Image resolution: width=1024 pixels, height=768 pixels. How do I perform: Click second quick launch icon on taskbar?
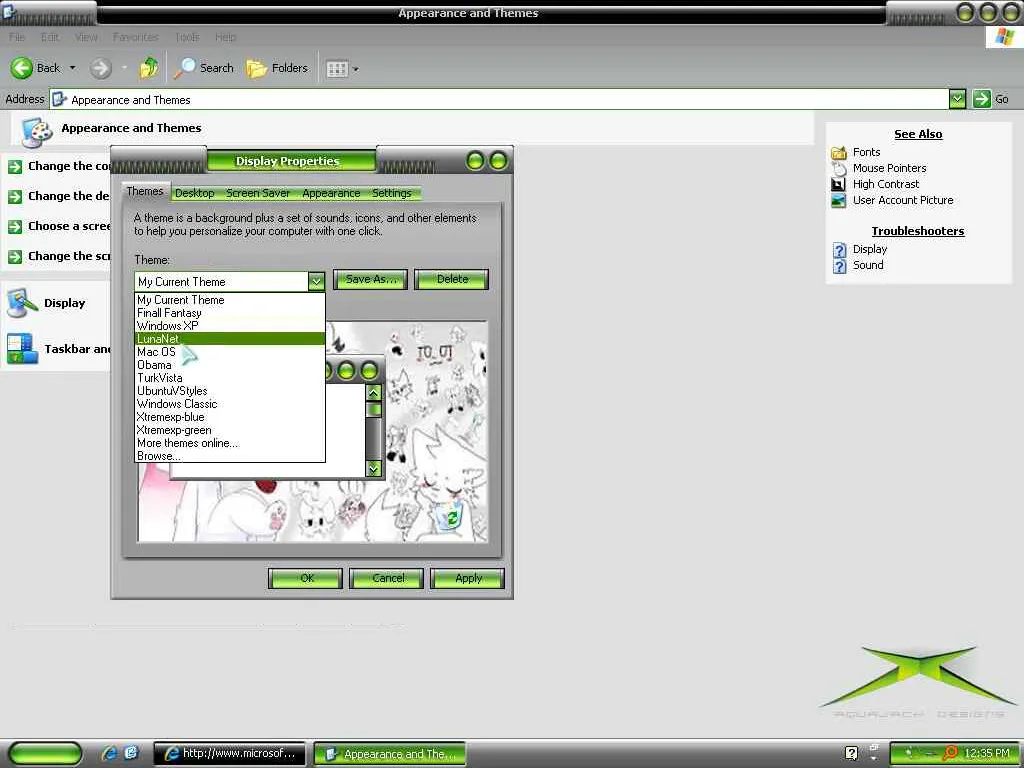[x=131, y=753]
